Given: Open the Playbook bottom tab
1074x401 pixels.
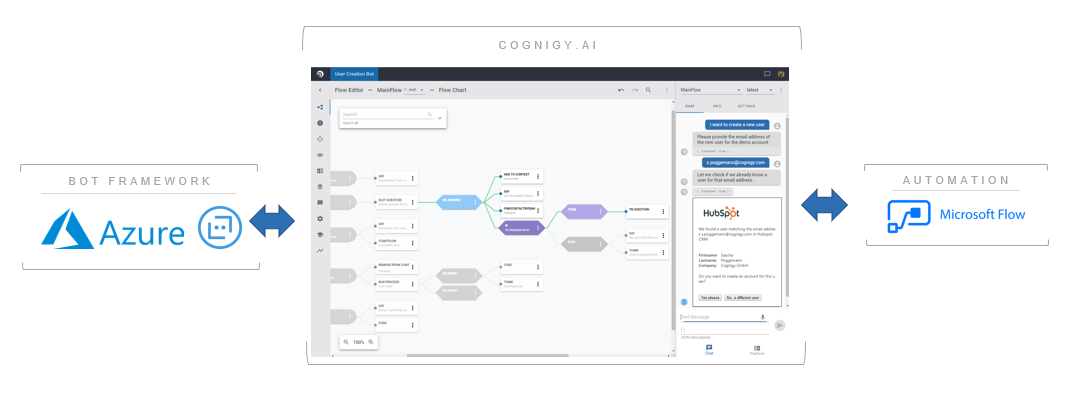Looking at the screenshot, I should pos(757,350).
